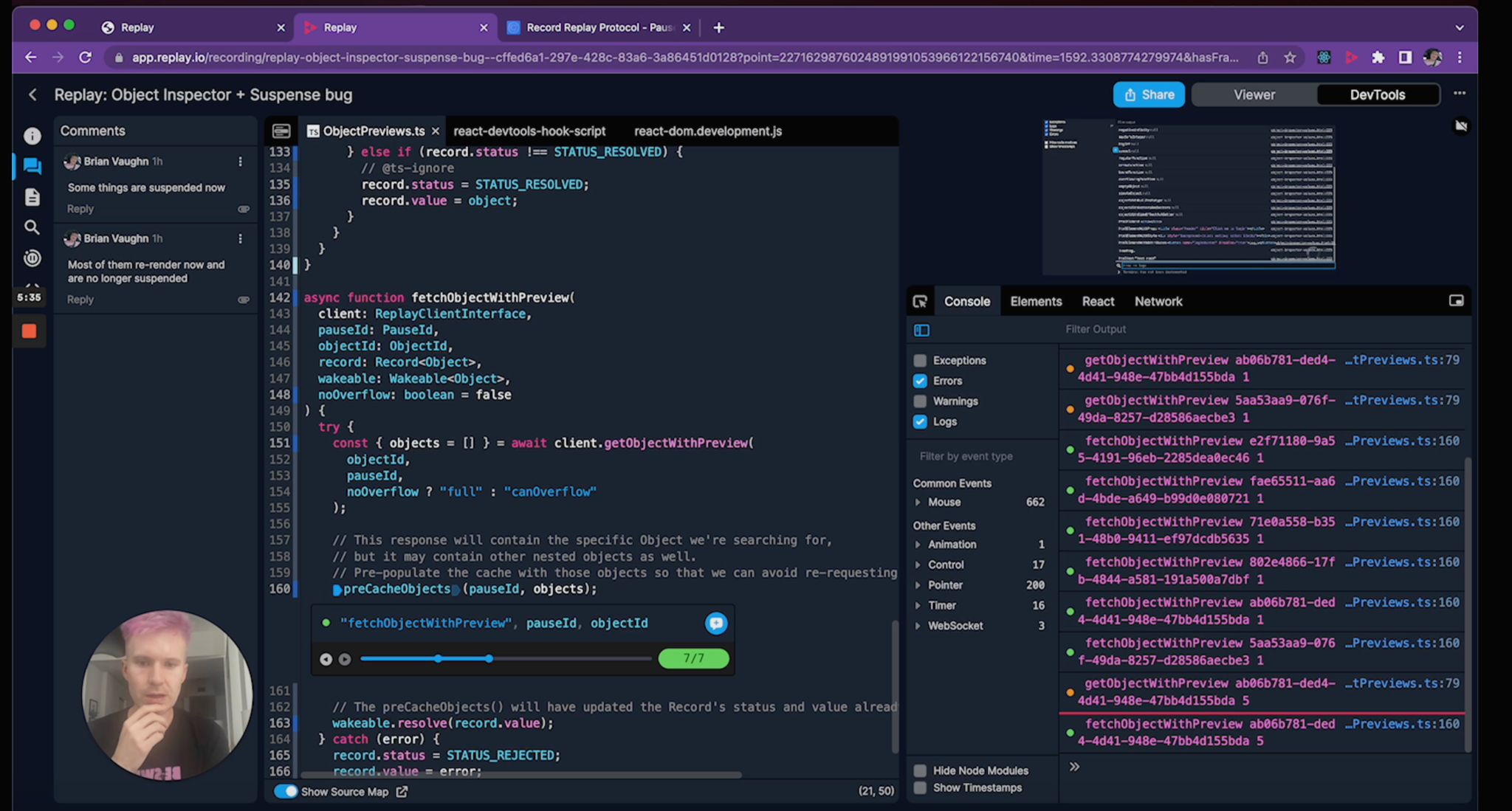Viewport: 1512px width, 811px height.
Task: Uncheck the Logs checkbox
Action: [x=920, y=421]
